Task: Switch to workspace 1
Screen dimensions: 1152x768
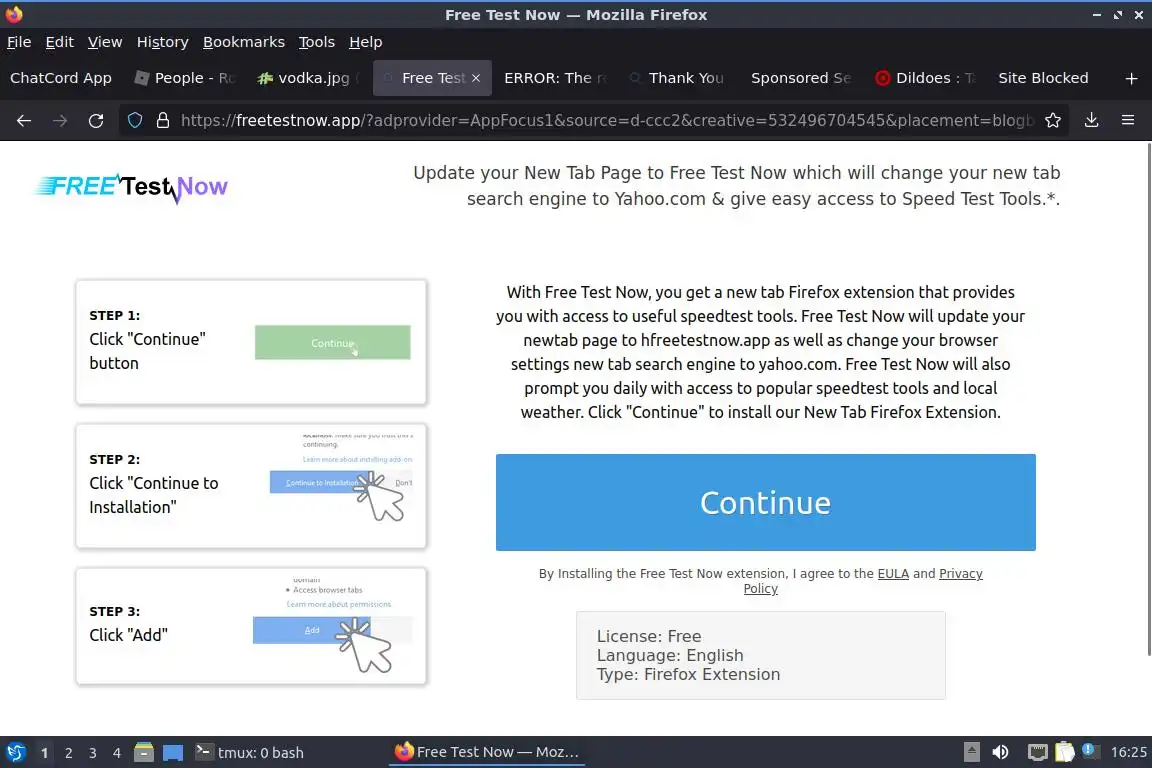Action: pos(44,753)
